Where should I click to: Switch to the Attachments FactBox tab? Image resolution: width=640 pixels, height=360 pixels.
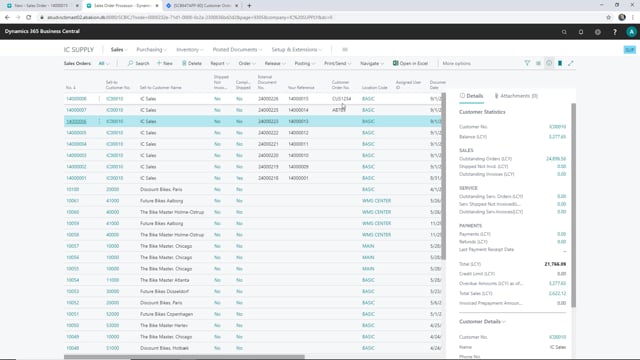516,96
